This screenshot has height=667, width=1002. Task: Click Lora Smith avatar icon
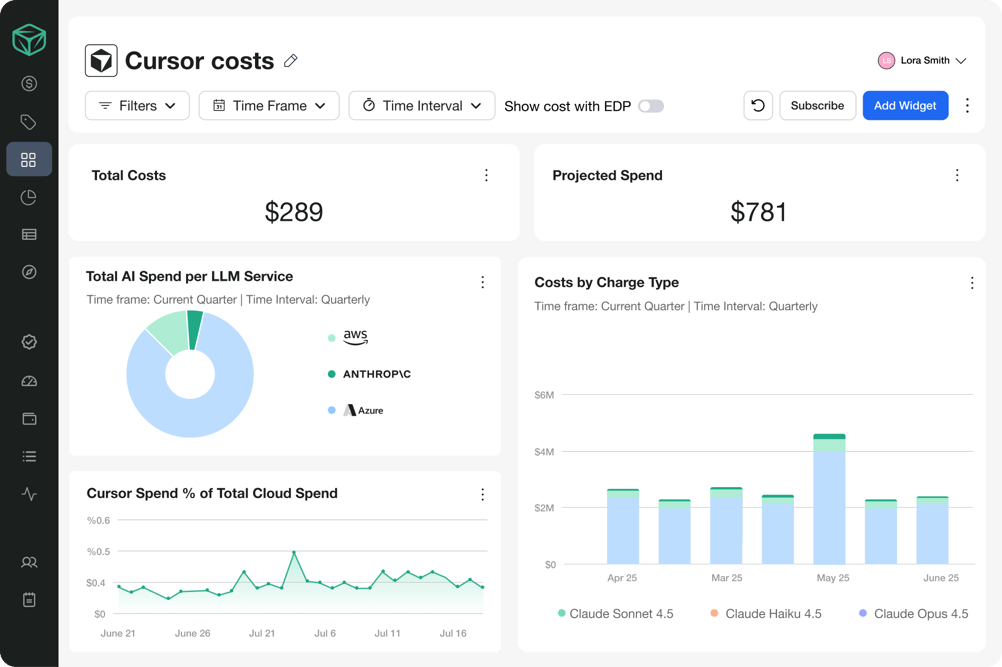tap(886, 61)
